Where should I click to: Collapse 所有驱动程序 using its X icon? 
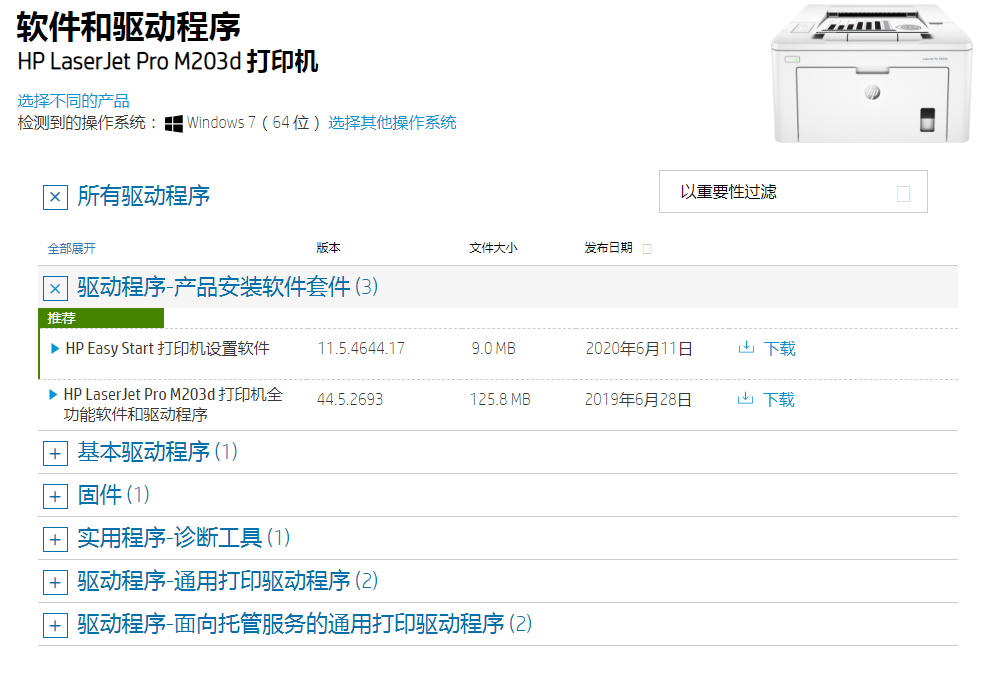(x=55, y=197)
